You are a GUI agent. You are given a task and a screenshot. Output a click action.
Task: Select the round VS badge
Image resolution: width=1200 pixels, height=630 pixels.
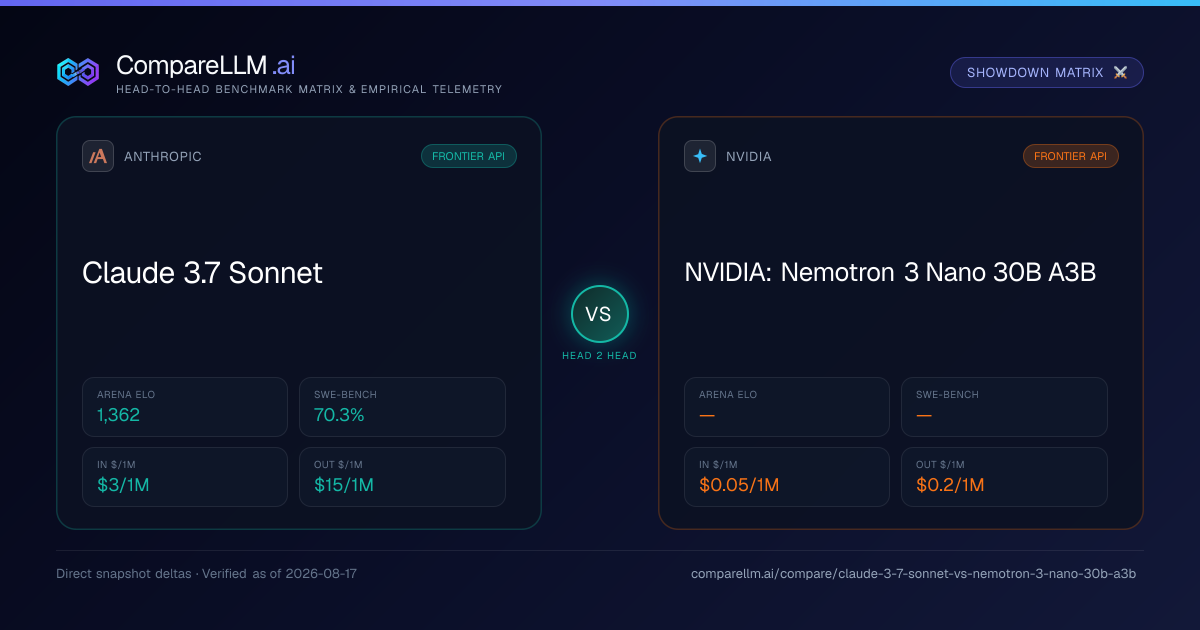pyautogui.click(x=600, y=314)
